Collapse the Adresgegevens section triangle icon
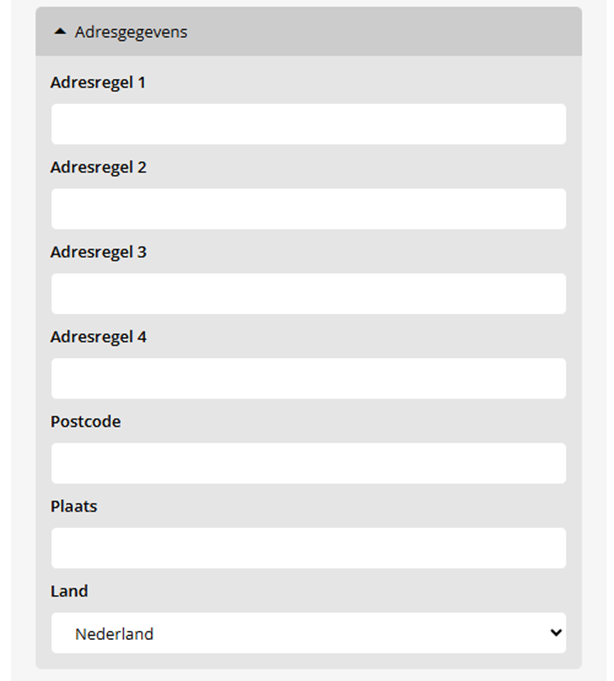 60,32
